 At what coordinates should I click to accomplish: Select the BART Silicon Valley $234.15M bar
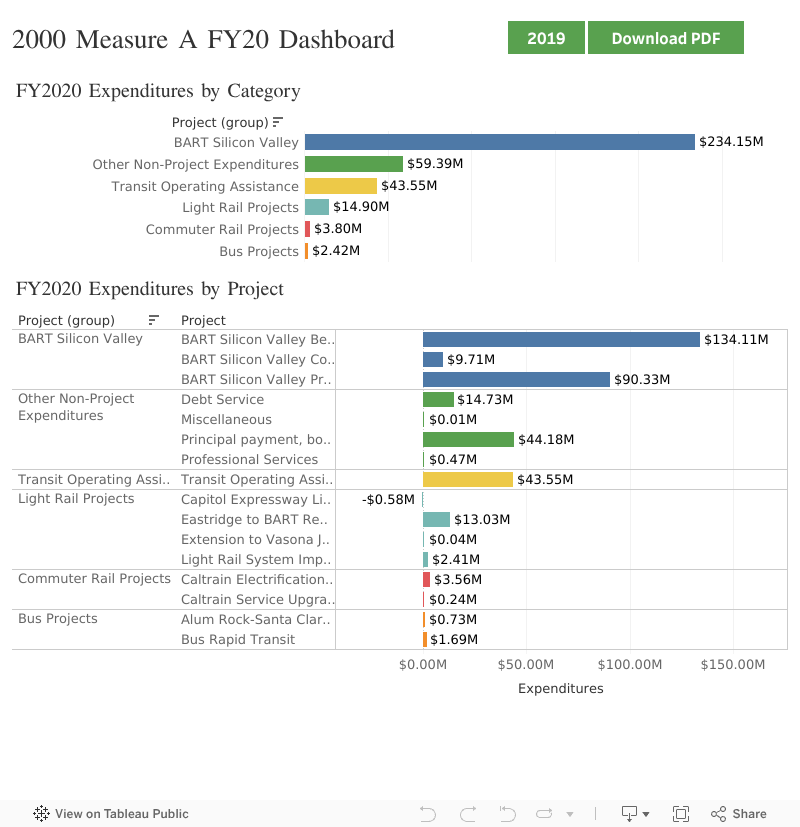point(499,142)
